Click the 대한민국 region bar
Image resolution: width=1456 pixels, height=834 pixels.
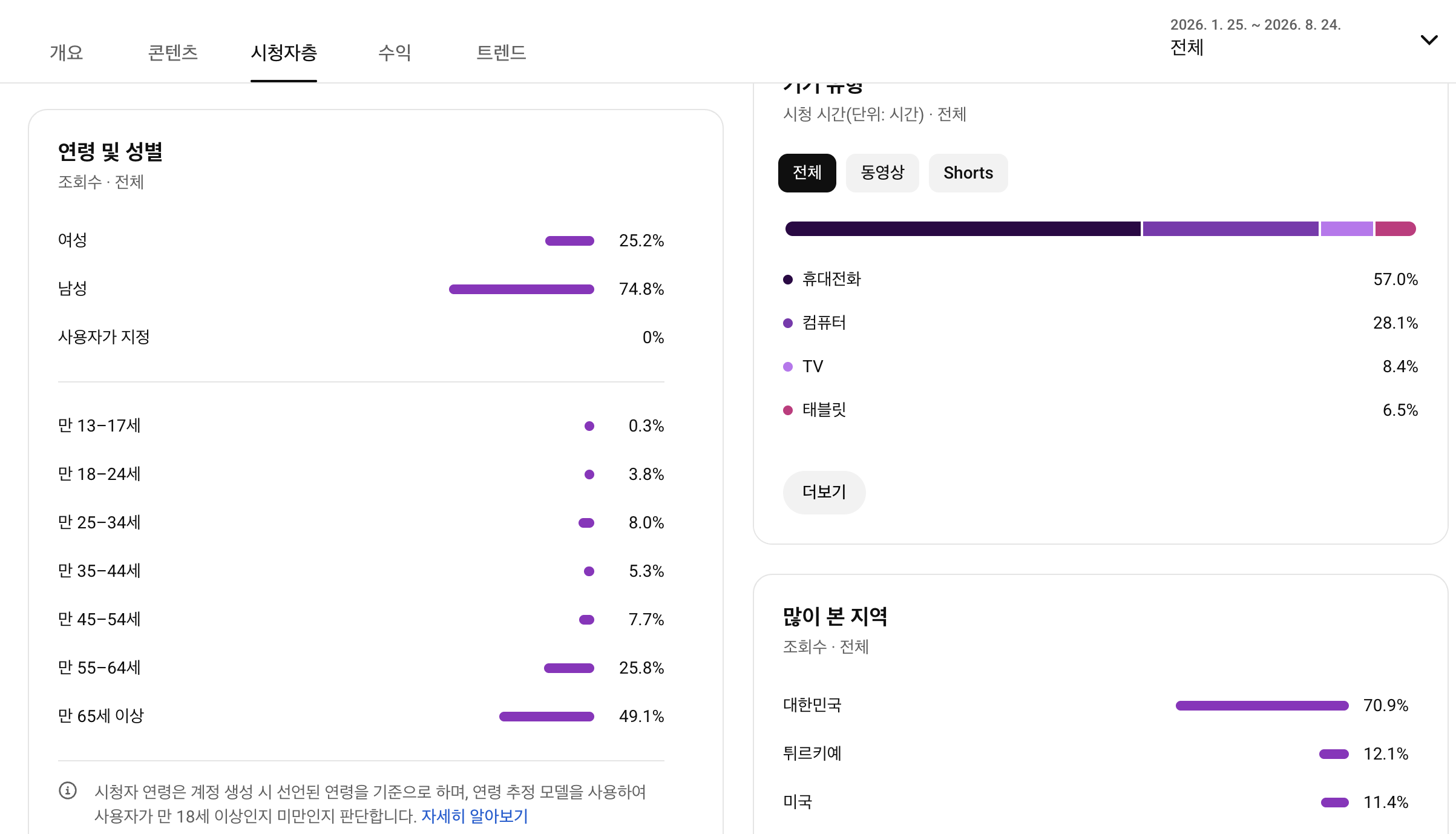[1262, 706]
